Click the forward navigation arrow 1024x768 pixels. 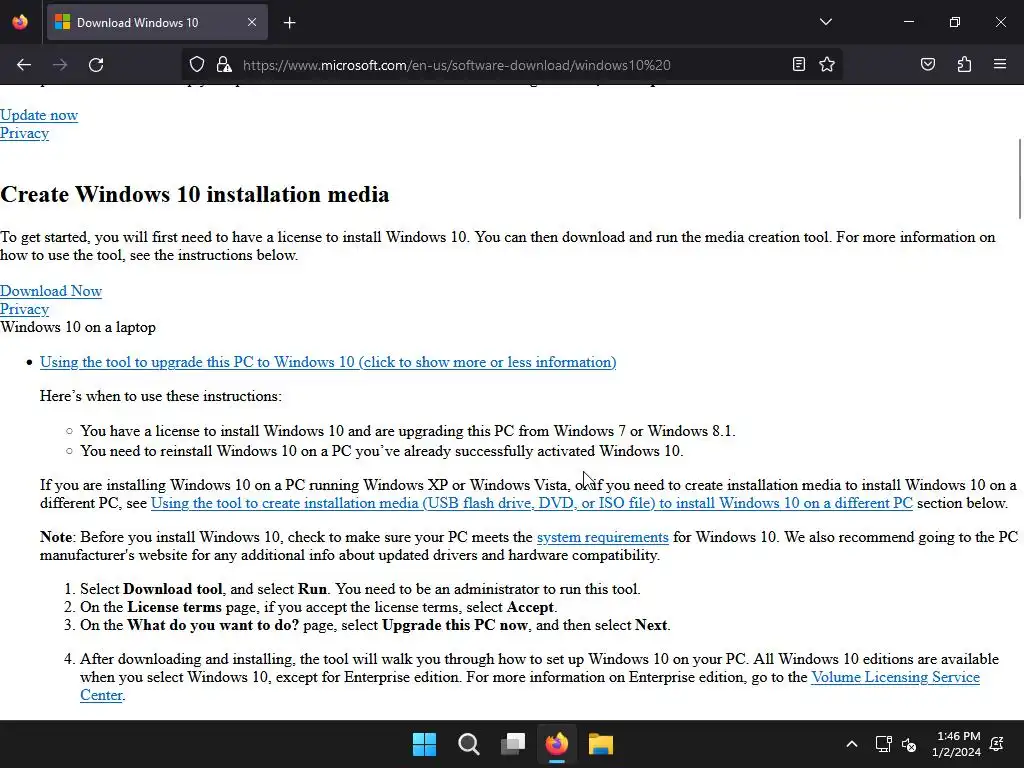pos(60,65)
